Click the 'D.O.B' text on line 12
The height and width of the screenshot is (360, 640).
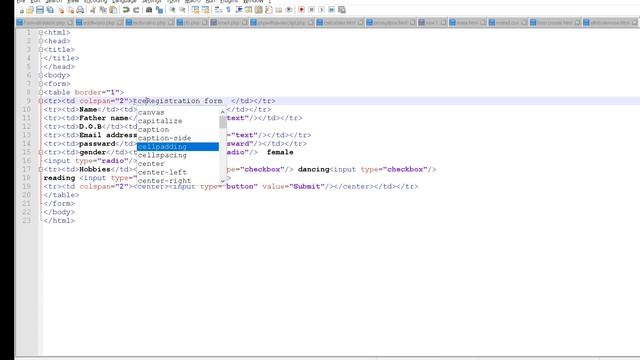tap(90, 127)
